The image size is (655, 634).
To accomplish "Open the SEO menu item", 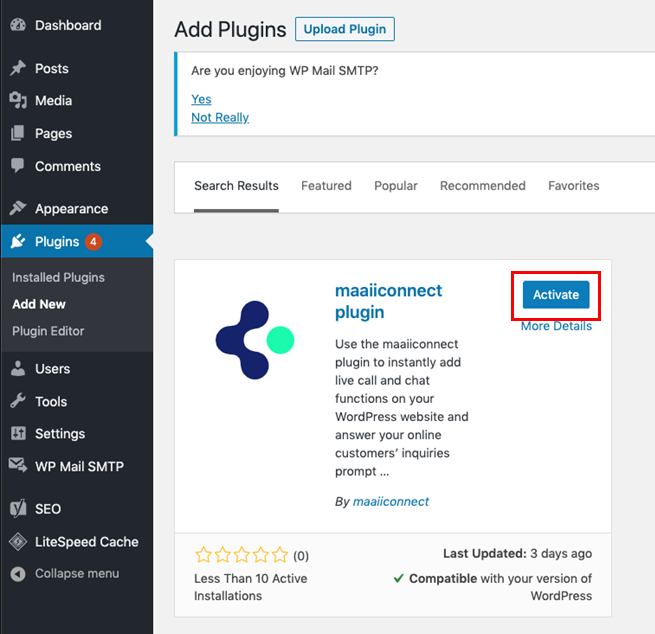I will 76,508.
